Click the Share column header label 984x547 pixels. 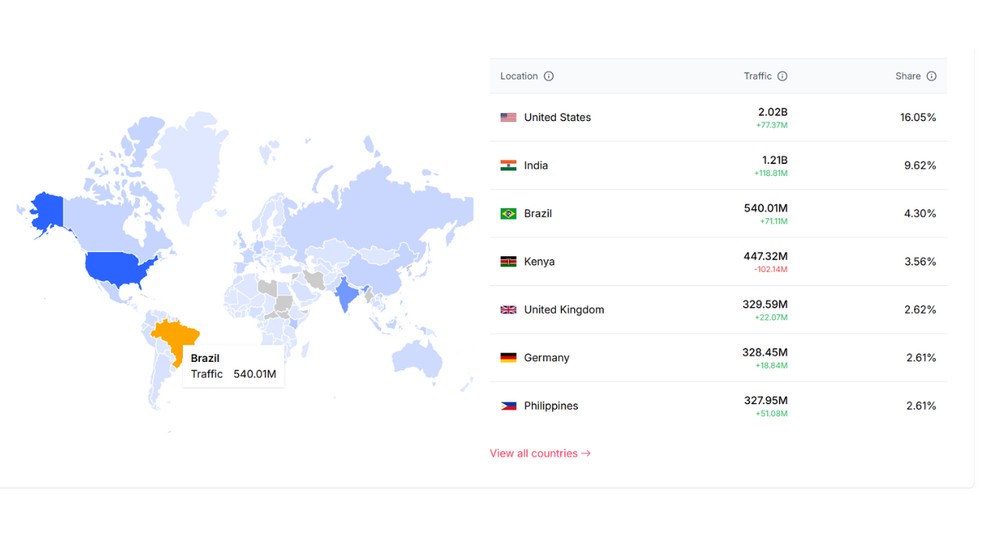click(x=908, y=76)
